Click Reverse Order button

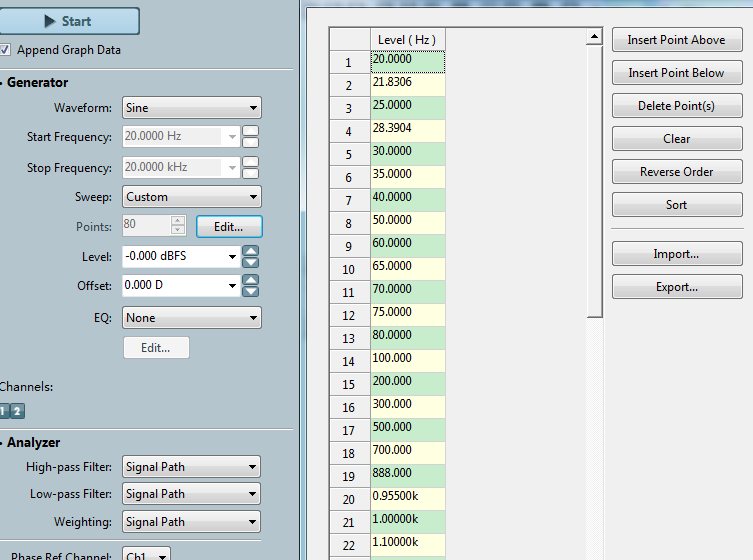point(677,172)
